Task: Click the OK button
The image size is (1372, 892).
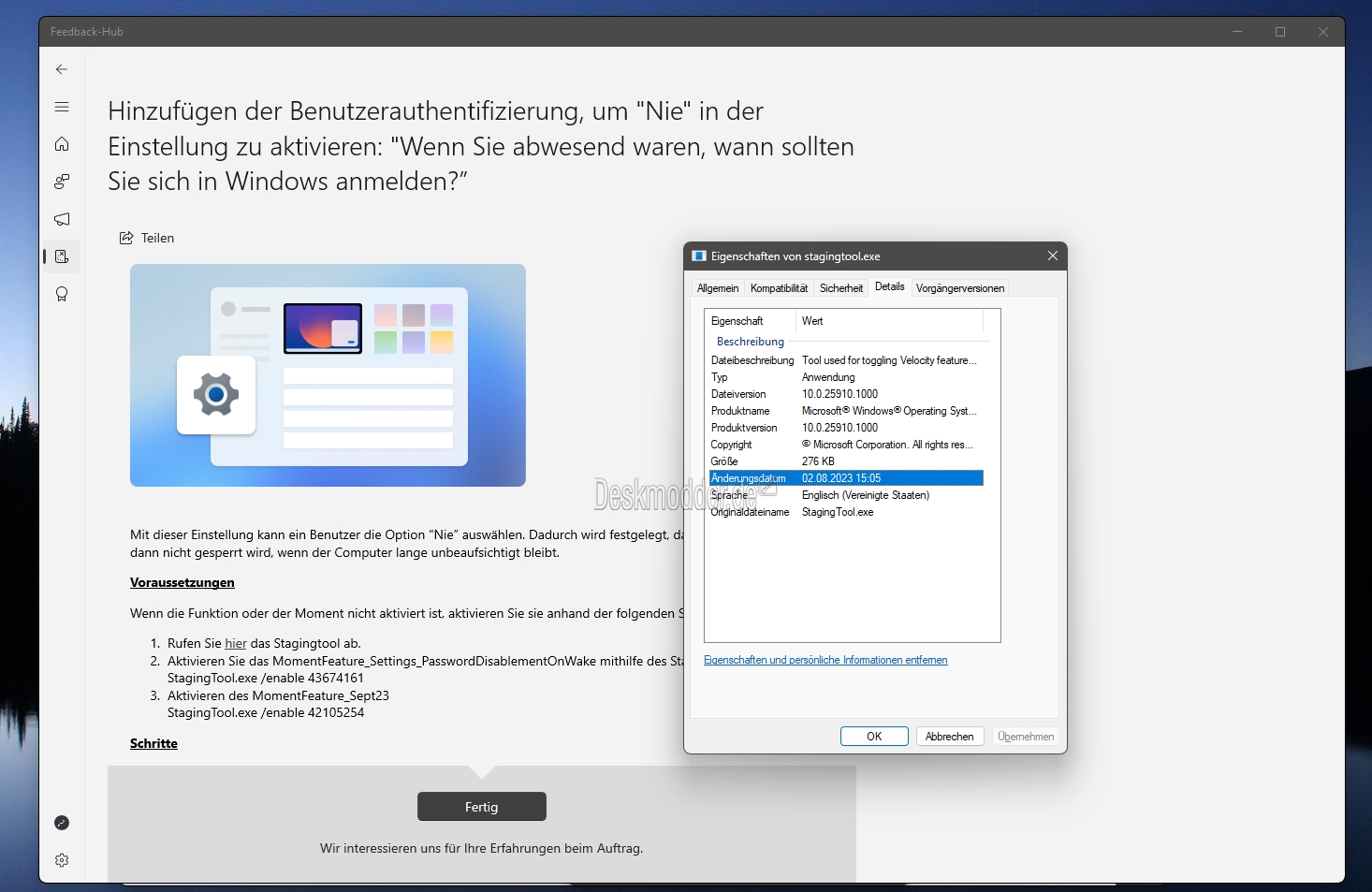Action: (x=874, y=737)
